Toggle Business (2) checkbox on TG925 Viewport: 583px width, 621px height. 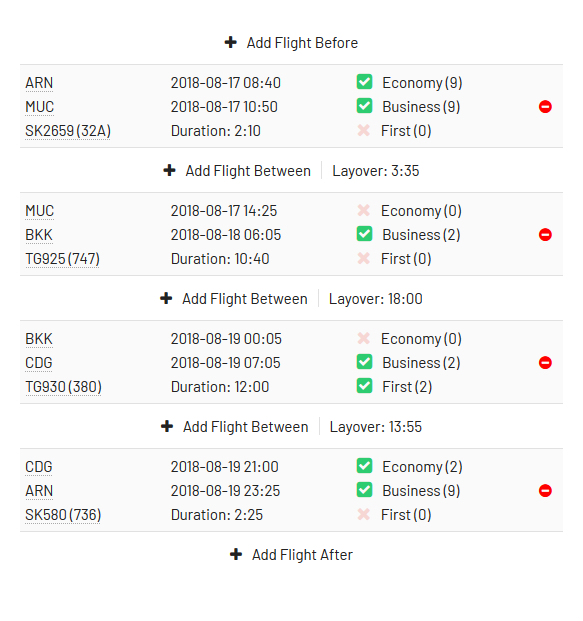[364, 234]
